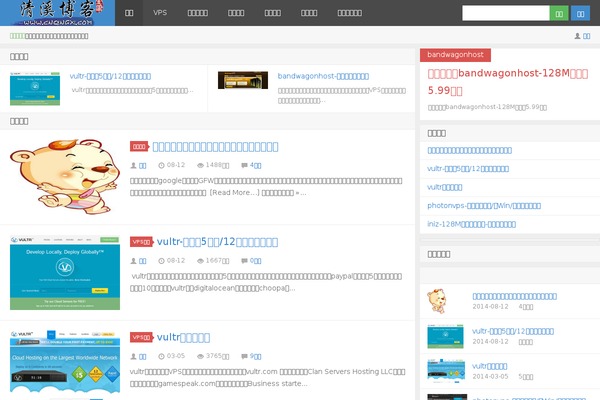600x400 pixels.
Task: Open the 9 comments link
Action: (x=256, y=356)
